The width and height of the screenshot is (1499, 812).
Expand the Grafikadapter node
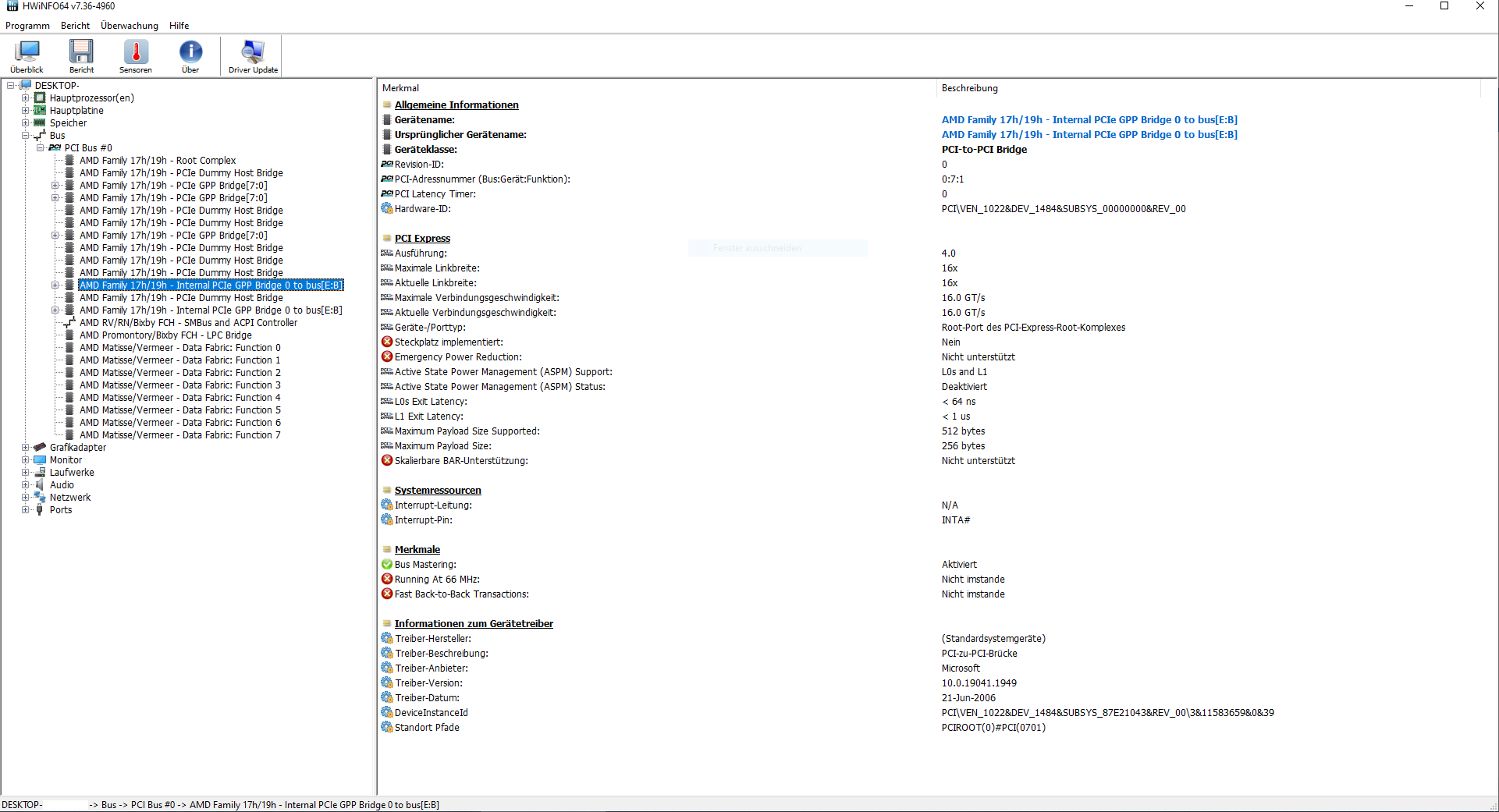click(26, 448)
